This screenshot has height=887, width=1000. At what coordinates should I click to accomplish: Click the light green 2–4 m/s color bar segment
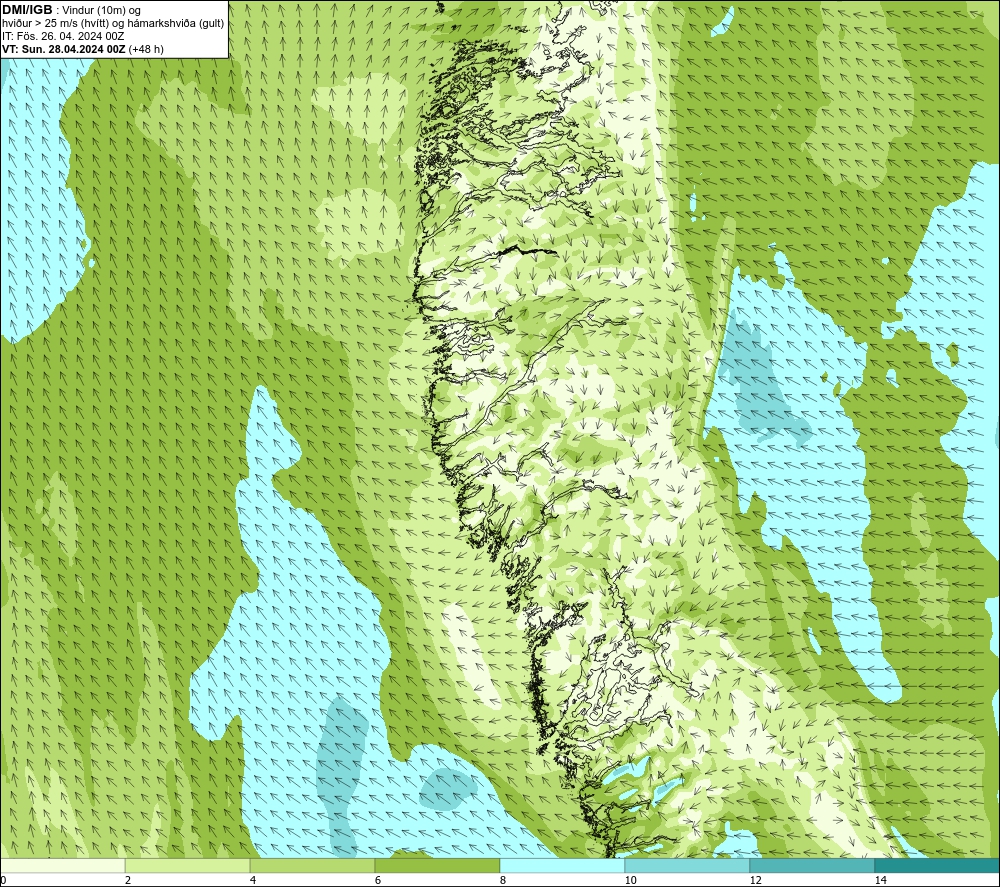point(188,866)
